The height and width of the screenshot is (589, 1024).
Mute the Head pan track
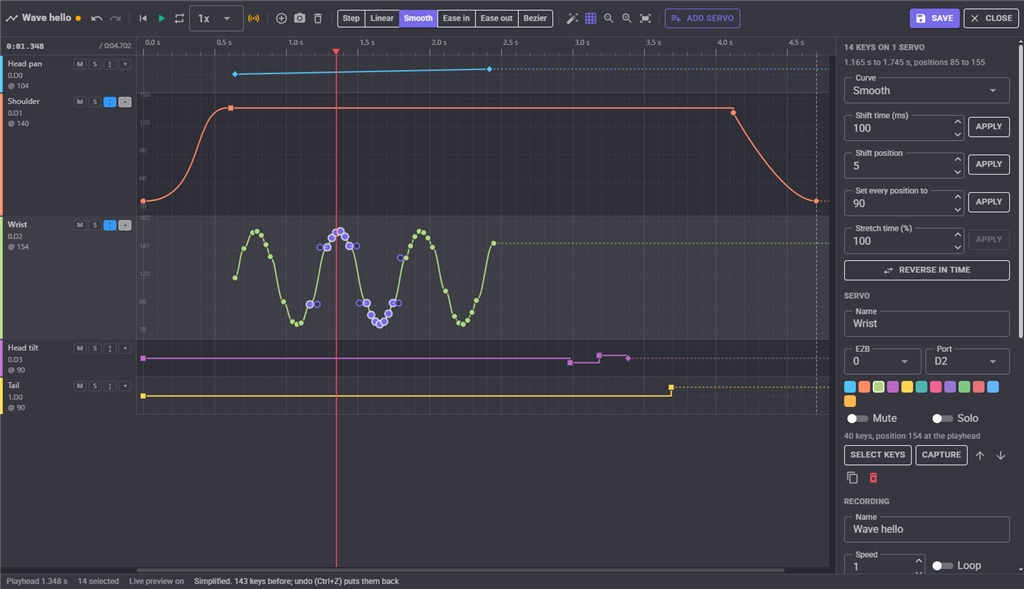(80, 64)
